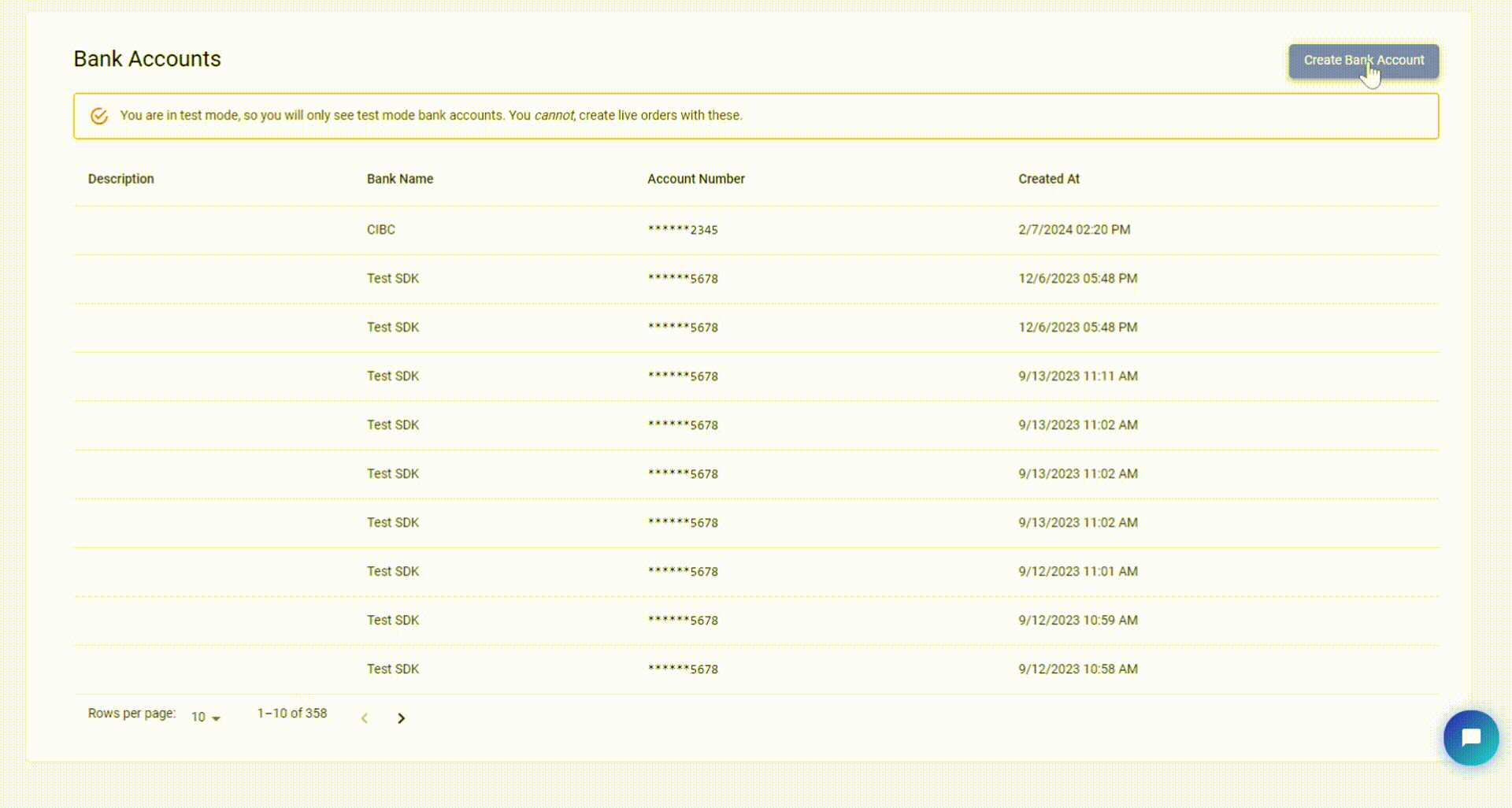Screen dimensions: 1512x808
Task: Select the 9/12/2023 10:59 AM entry
Action: pyautogui.click(x=1078, y=621)
